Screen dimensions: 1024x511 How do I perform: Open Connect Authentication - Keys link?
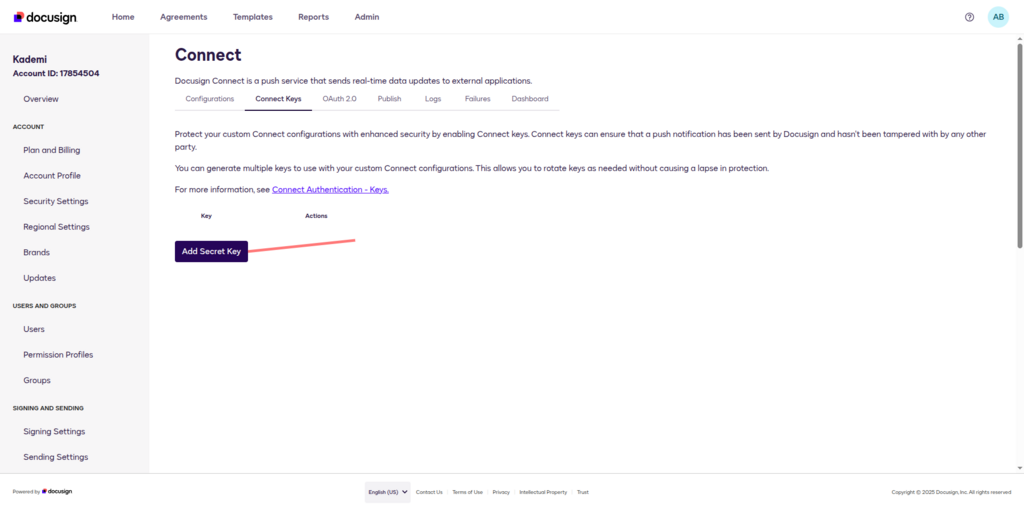pos(330,189)
